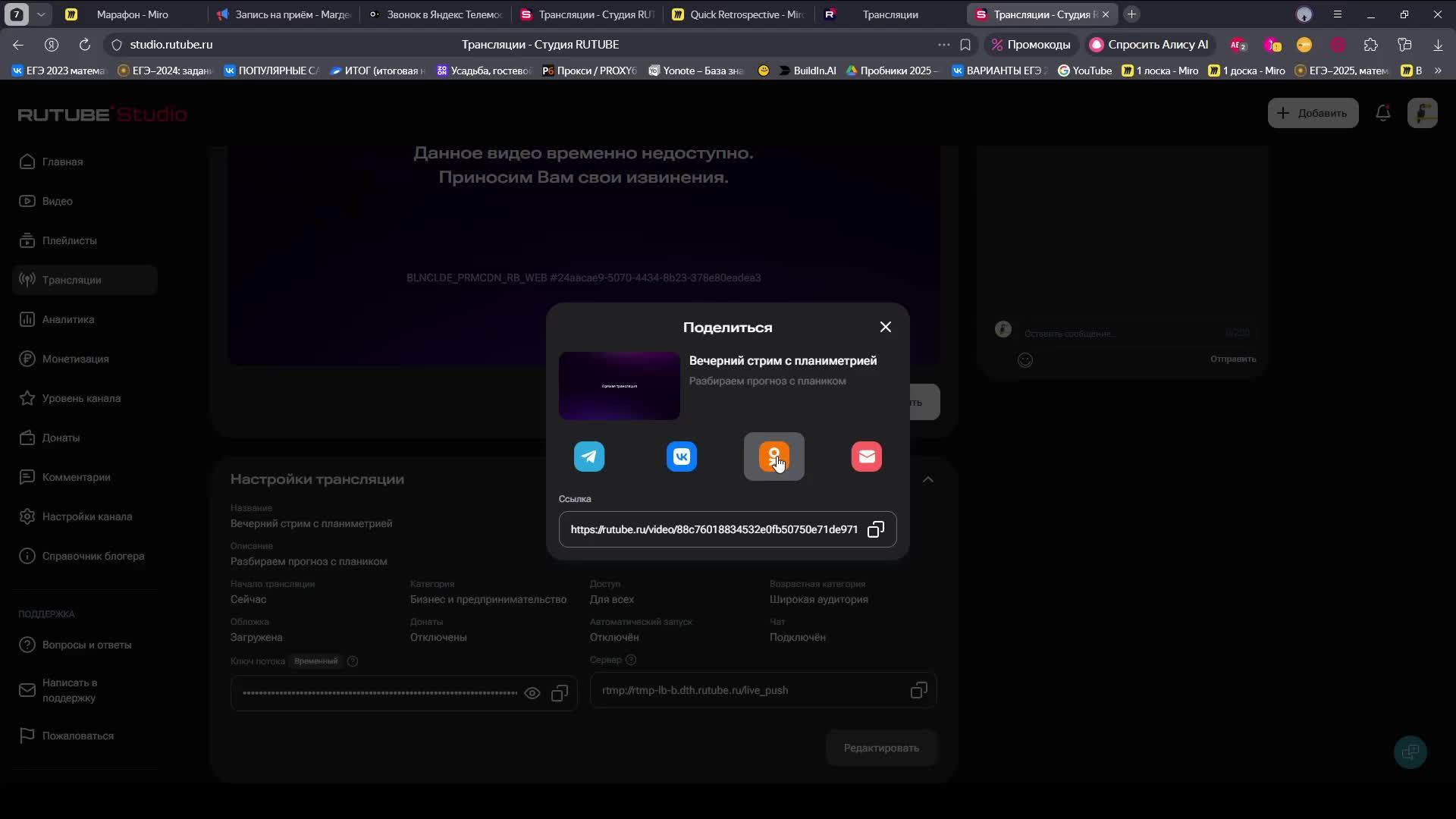Expand the bookmarks overflow chevron

[x=1438, y=71]
